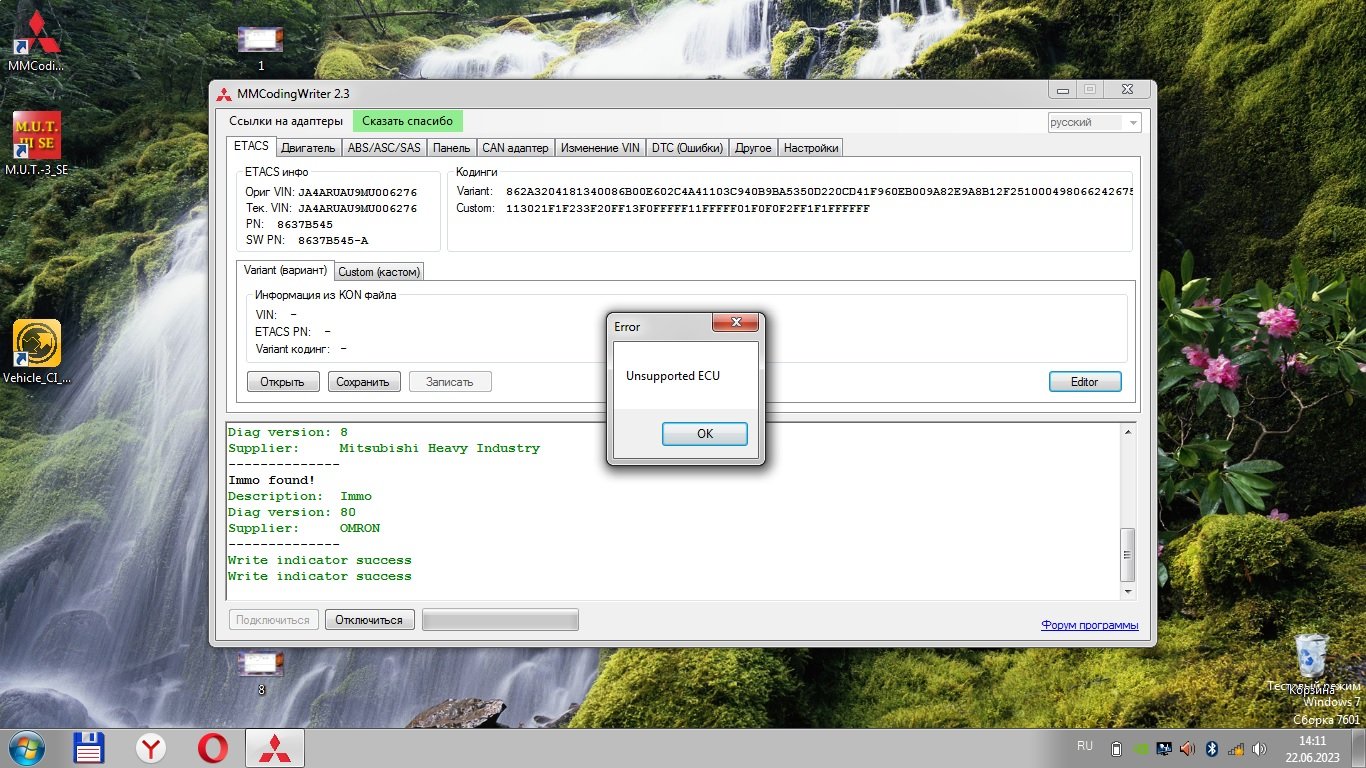Click Ссылки на адаптеры link
The image size is (1366, 768).
coord(286,121)
